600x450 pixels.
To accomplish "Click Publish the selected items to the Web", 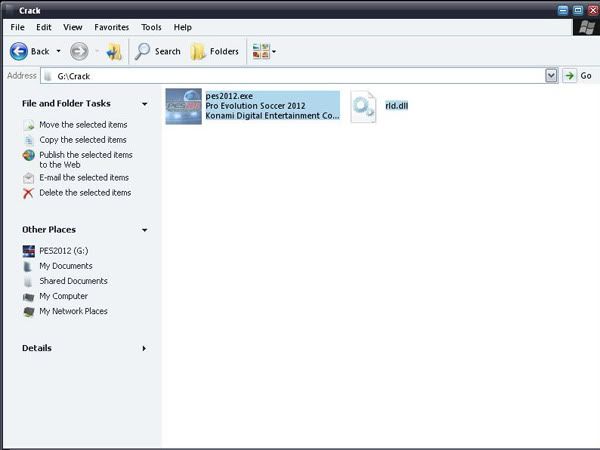I will pos(86,160).
